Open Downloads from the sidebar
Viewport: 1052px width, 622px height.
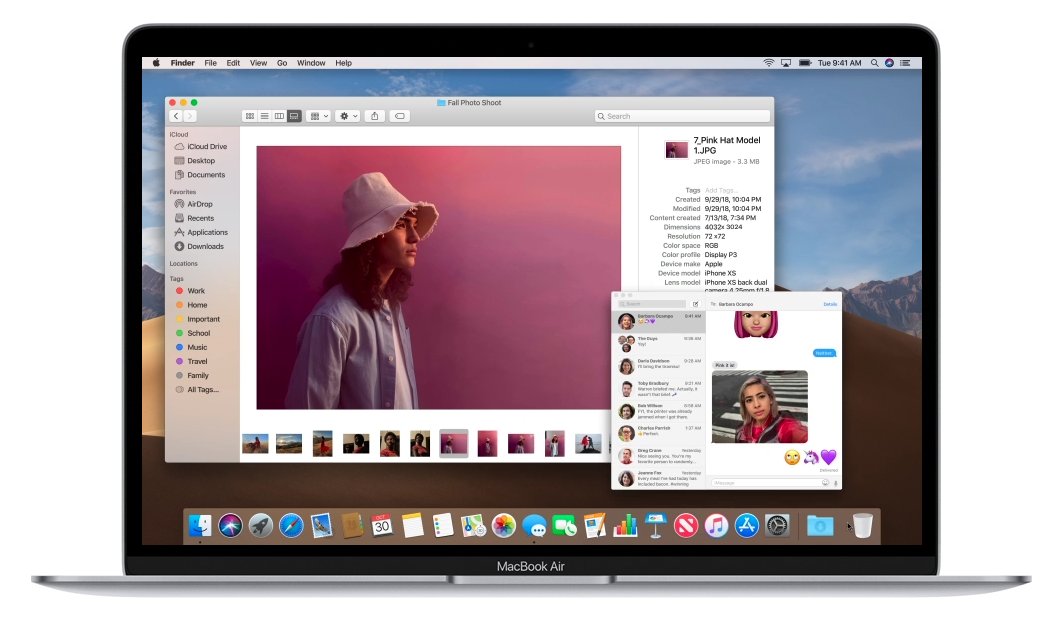click(x=201, y=246)
